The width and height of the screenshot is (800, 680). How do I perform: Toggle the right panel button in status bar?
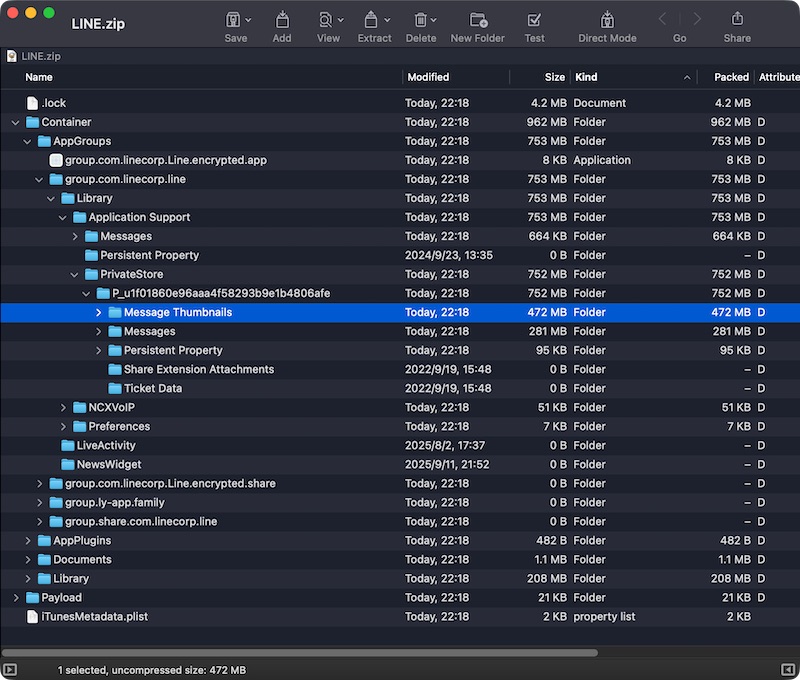[x=788, y=670]
